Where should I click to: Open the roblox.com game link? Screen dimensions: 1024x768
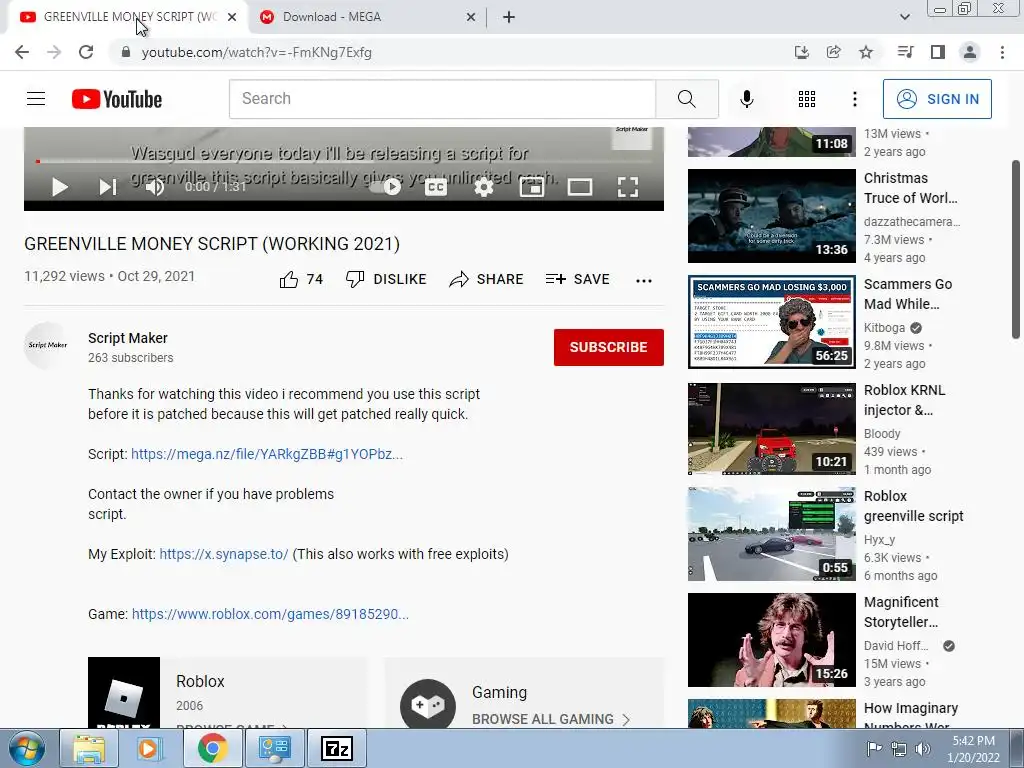(x=270, y=614)
